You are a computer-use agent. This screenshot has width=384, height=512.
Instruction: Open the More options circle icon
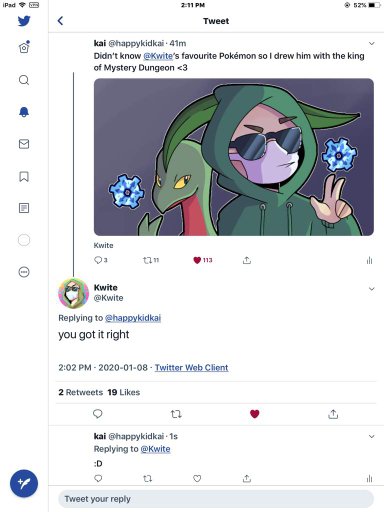pyautogui.click(x=24, y=272)
